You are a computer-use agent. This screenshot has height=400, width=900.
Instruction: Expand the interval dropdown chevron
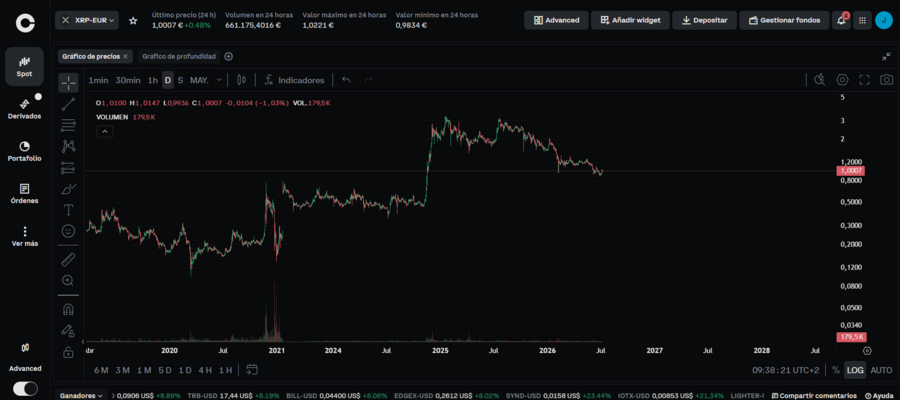pos(219,80)
